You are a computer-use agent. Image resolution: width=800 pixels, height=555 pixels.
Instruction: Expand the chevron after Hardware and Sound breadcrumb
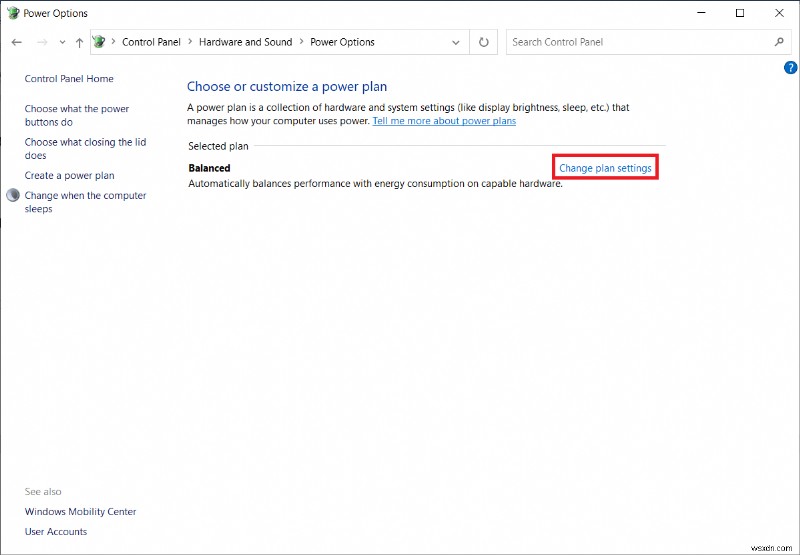(301, 42)
